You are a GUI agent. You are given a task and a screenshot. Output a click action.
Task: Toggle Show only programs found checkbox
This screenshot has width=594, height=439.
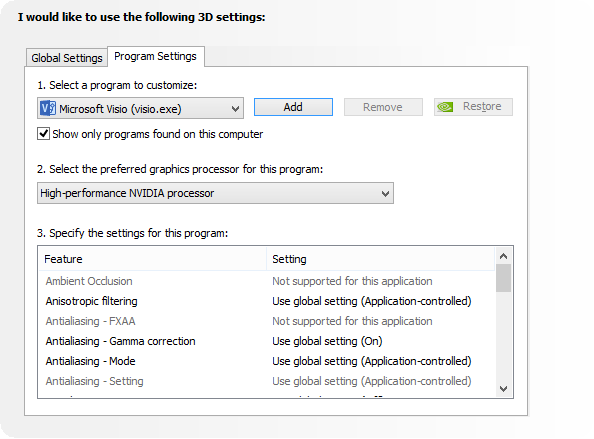[44, 134]
